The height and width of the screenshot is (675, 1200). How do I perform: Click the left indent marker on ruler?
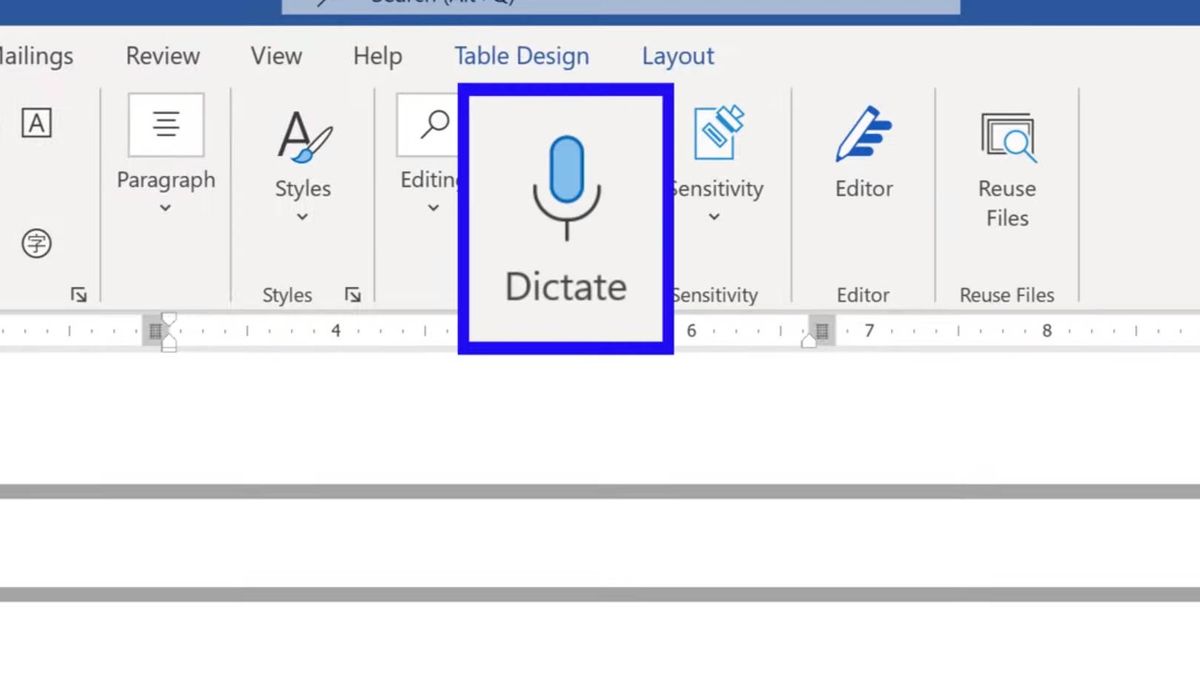coord(169,343)
